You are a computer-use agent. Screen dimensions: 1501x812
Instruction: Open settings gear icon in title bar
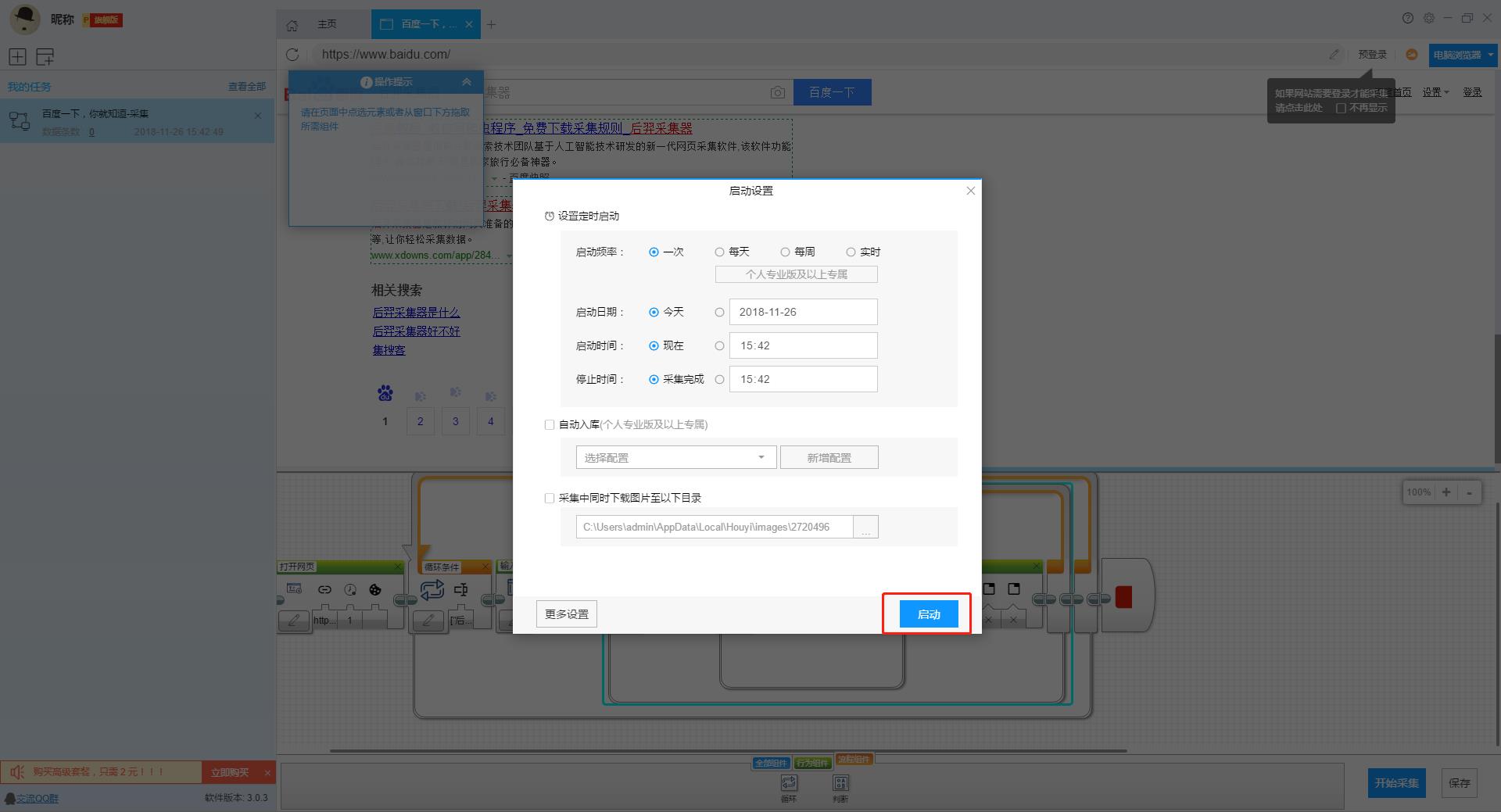click(1429, 18)
